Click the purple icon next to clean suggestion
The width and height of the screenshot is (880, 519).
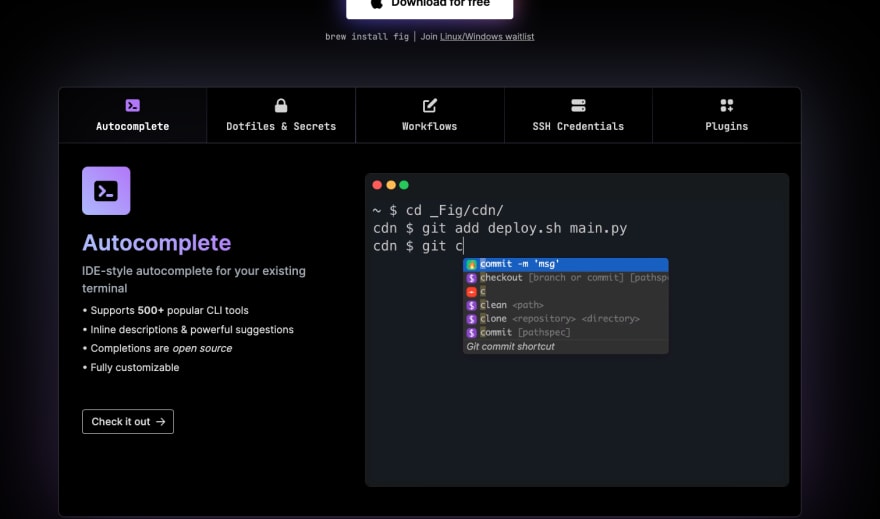pos(471,305)
